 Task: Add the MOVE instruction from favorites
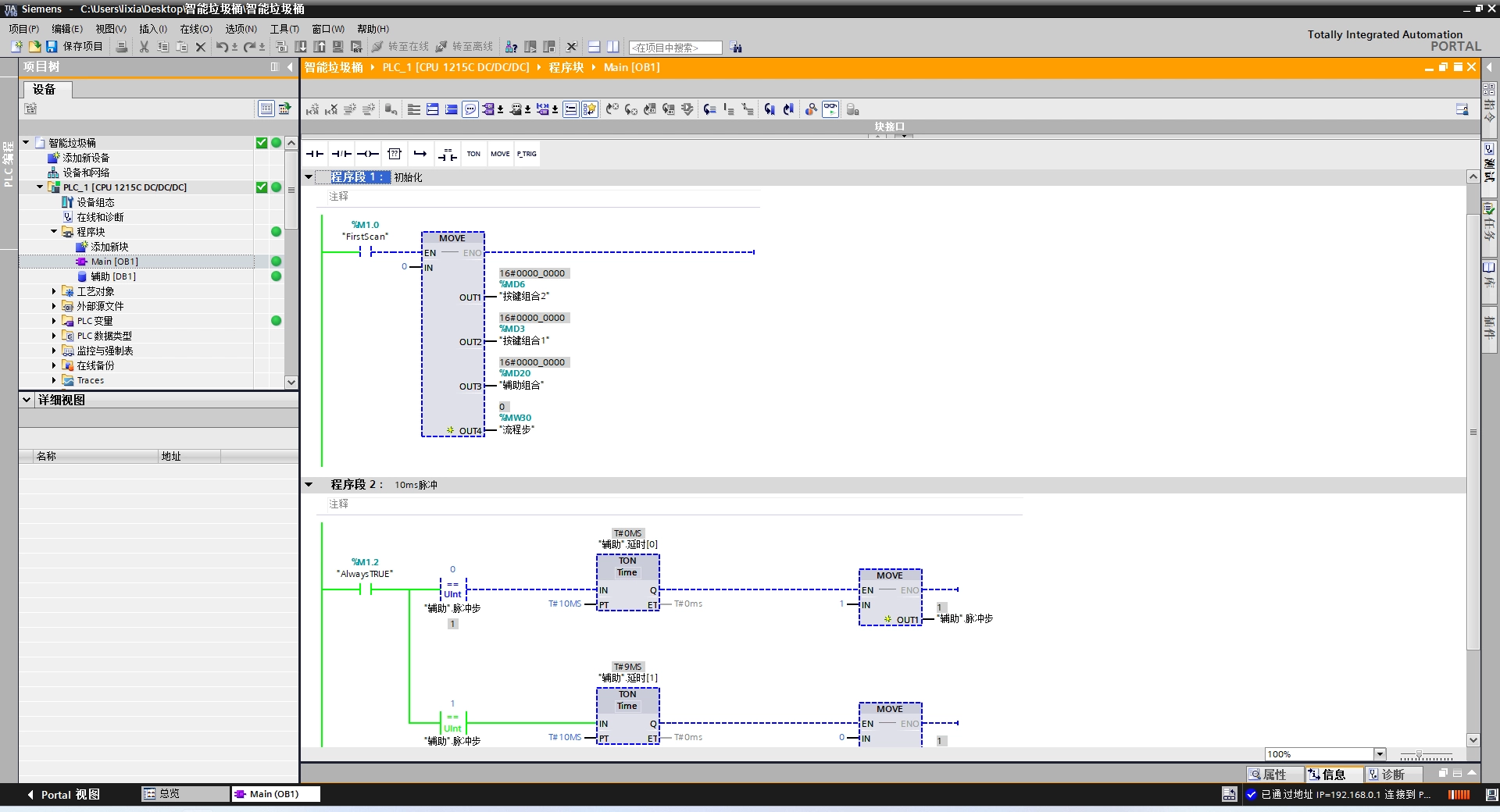click(x=500, y=154)
